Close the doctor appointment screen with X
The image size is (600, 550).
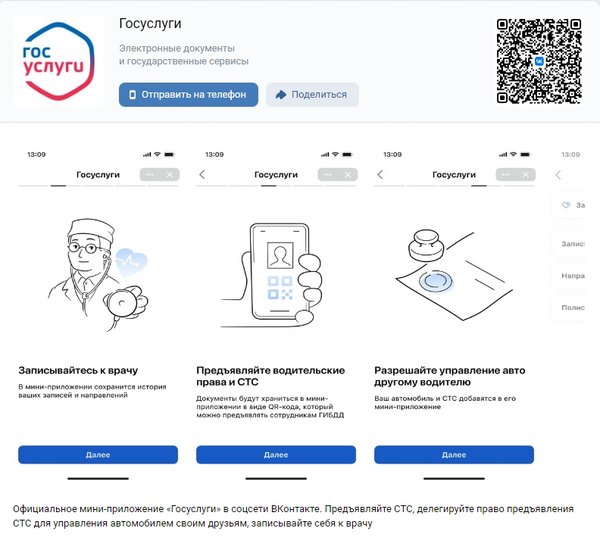click(170, 175)
